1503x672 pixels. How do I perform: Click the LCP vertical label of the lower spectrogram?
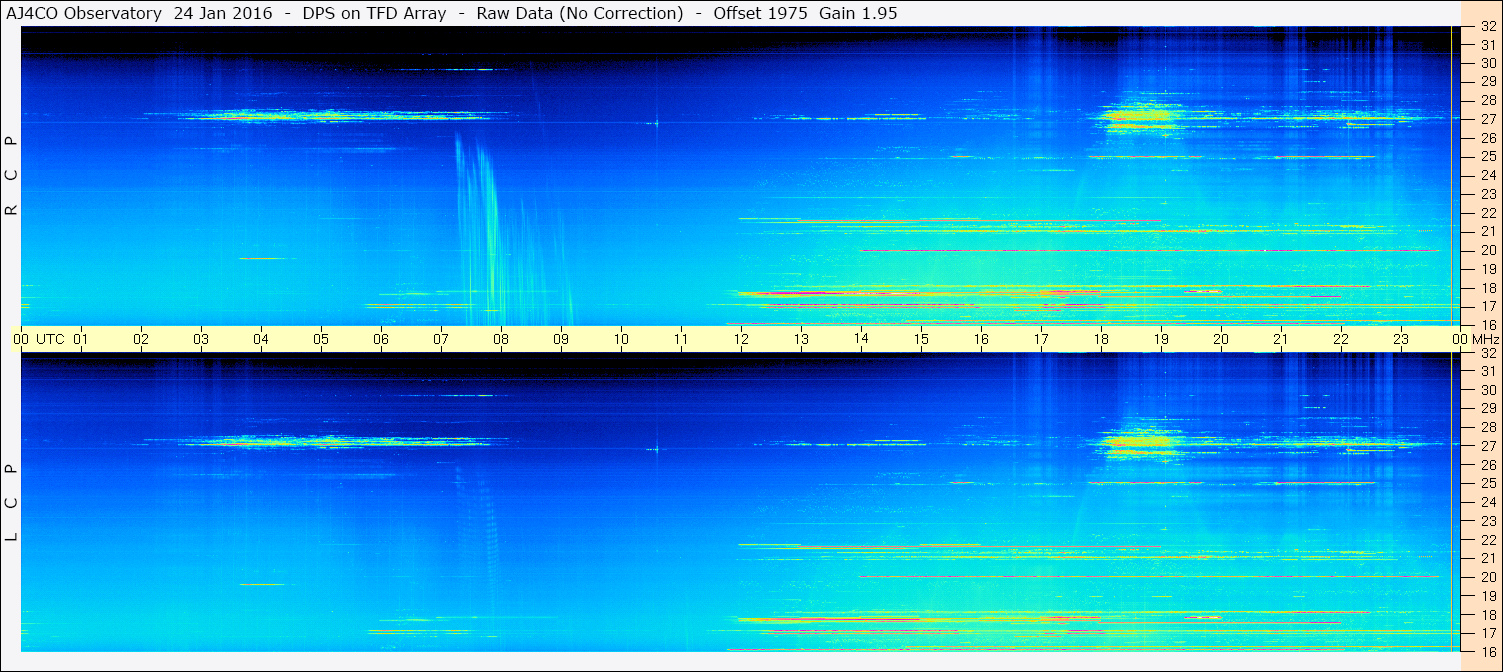coord(11,503)
